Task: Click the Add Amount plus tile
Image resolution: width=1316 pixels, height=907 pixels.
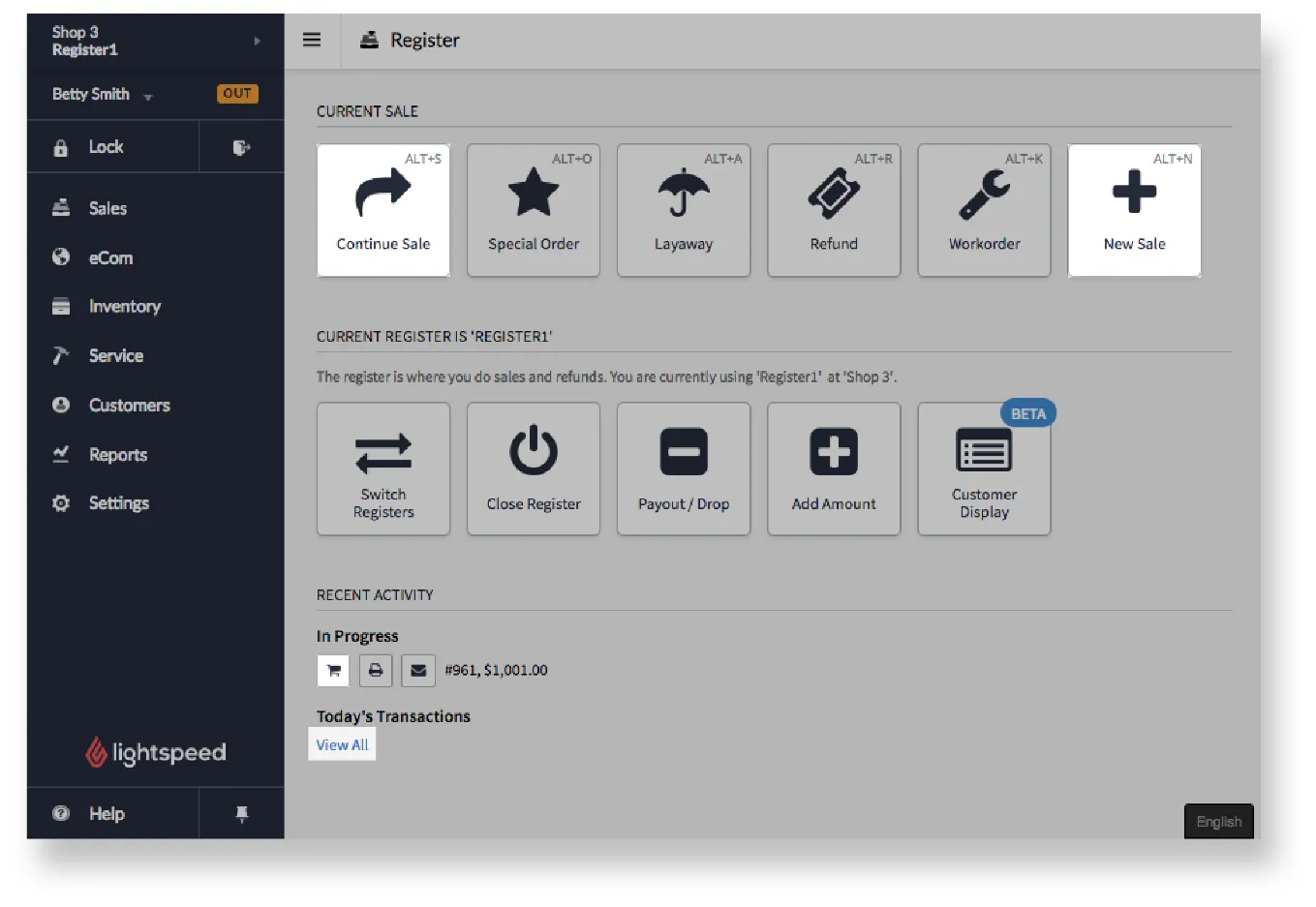Action: coord(834,469)
